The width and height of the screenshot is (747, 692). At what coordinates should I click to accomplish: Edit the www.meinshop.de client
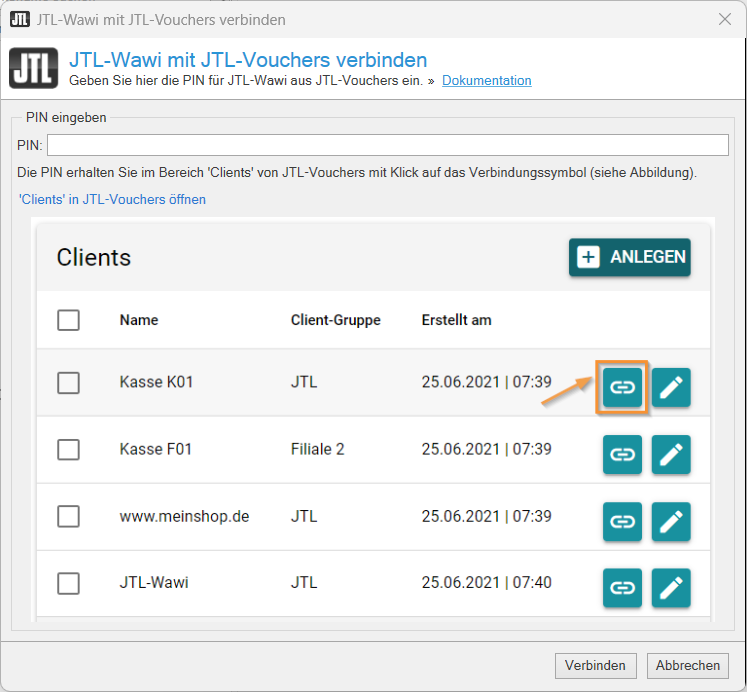pyautogui.click(x=671, y=521)
